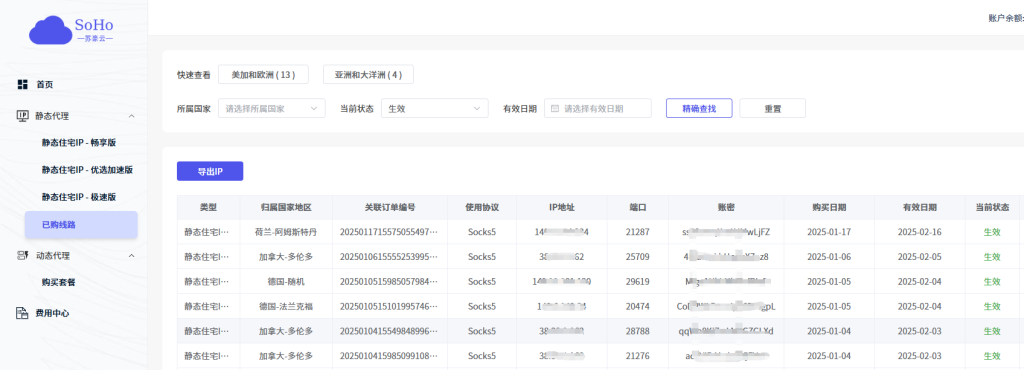This screenshot has width=1024, height=370.
Task: Click the 静态代理 IP monitor icon
Action: click(23, 116)
